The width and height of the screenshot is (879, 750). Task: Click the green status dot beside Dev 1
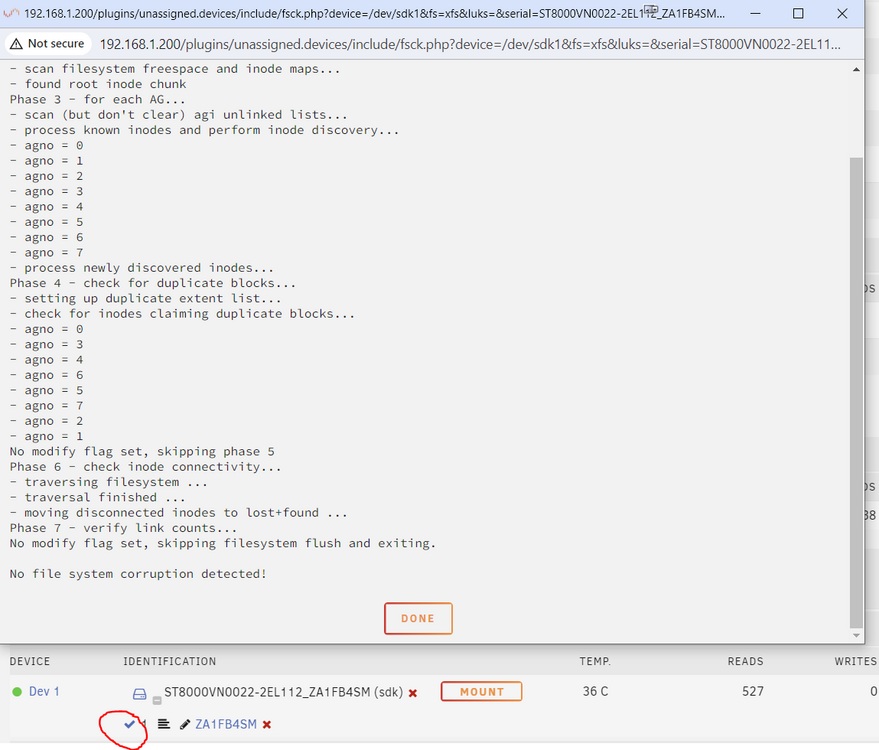point(17,692)
